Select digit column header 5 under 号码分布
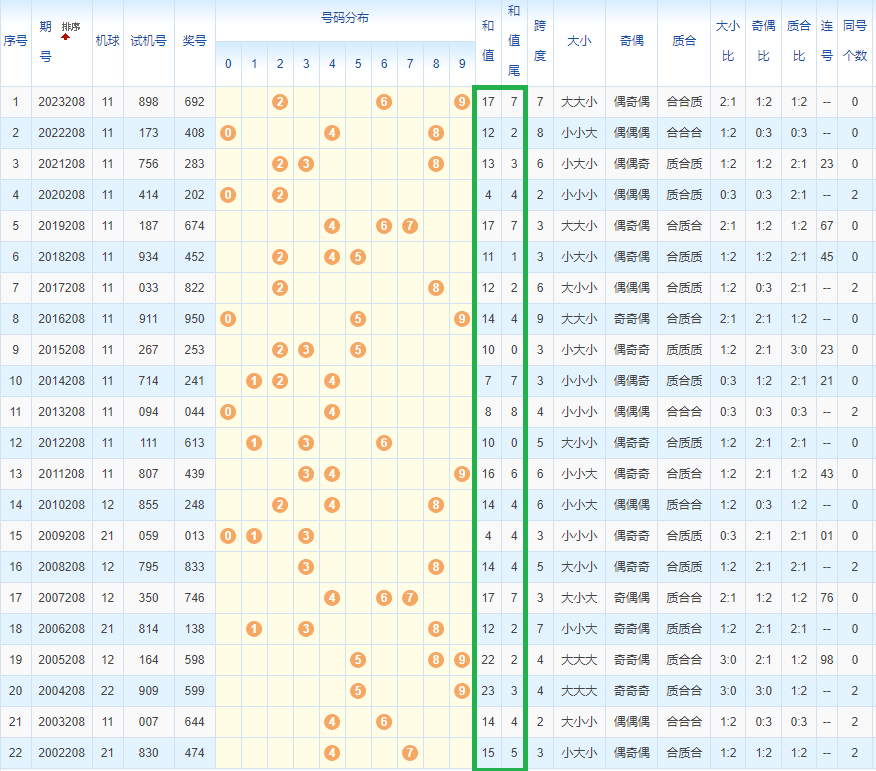Screen dimensions: 876x771 point(357,64)
